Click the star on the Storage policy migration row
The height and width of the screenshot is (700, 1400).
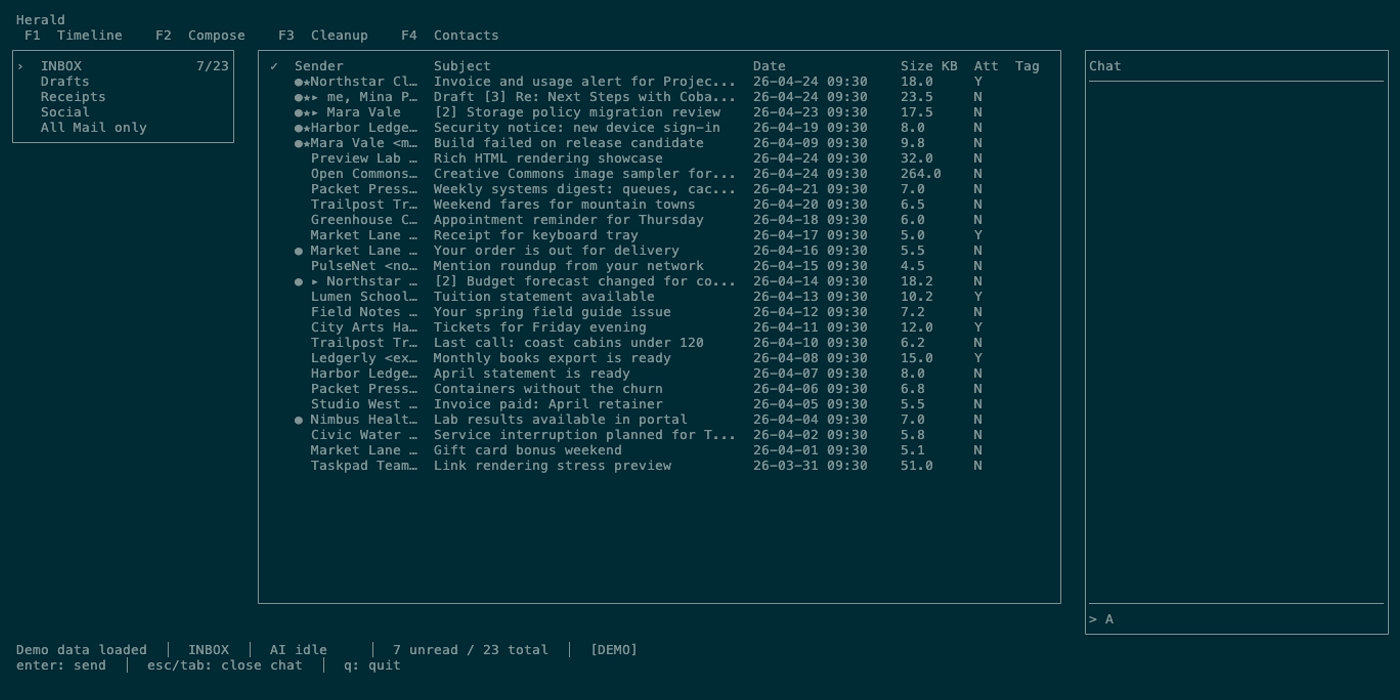click(x=307, y=113)
